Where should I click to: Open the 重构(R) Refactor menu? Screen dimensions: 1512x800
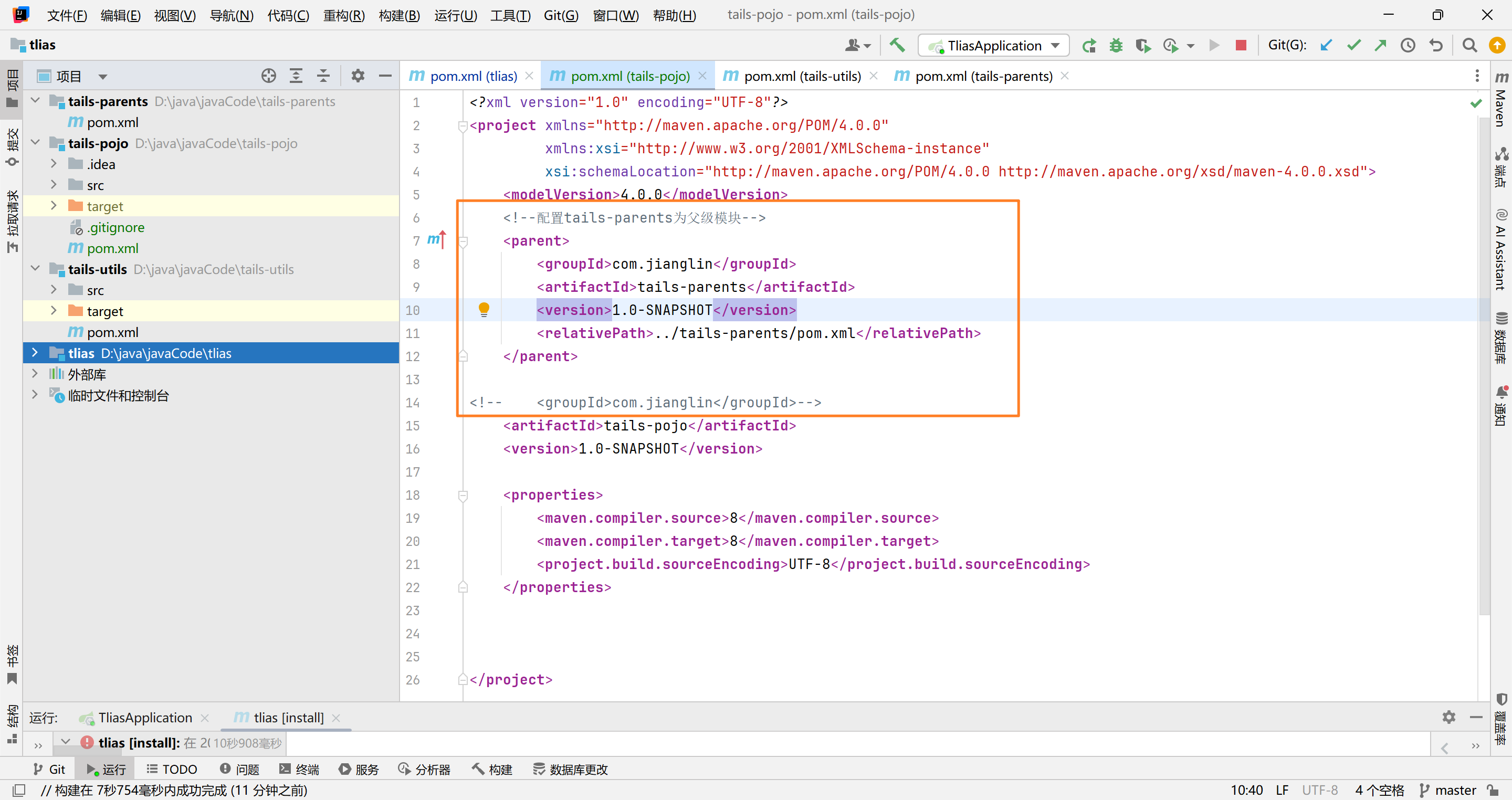(343, 15)
